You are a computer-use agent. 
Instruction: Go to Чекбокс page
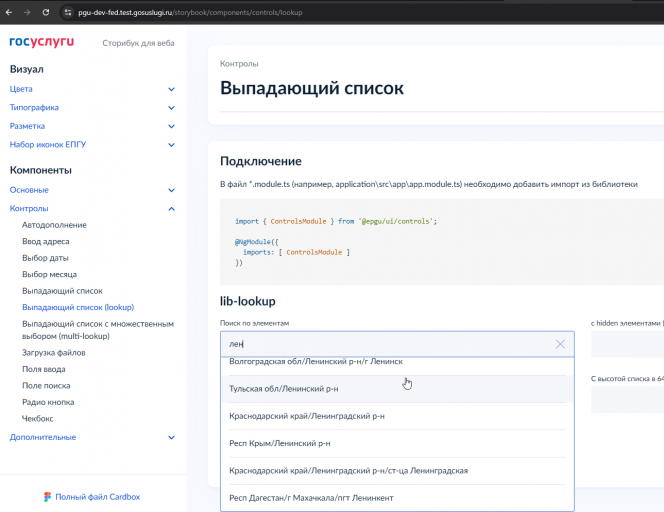pyautogui.click(x=38, y=419)
